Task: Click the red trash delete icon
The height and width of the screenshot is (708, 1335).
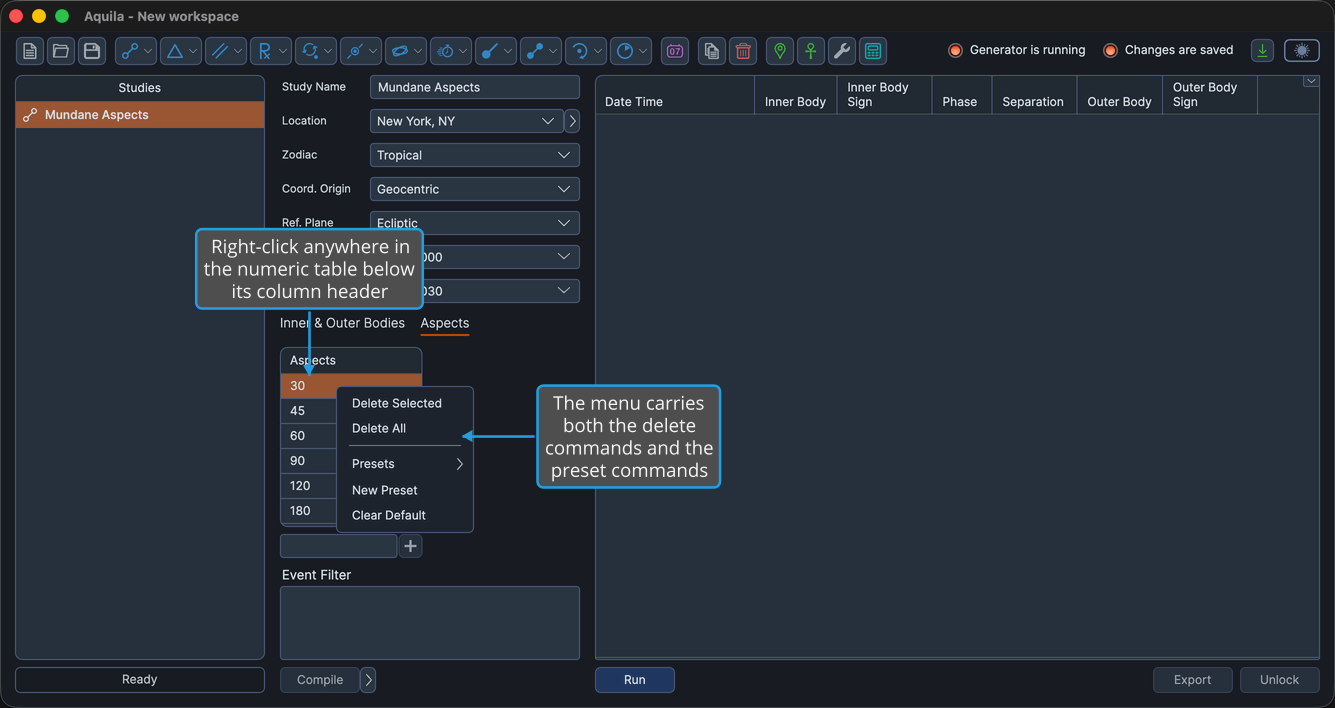Action: click(x=743, y=51)
